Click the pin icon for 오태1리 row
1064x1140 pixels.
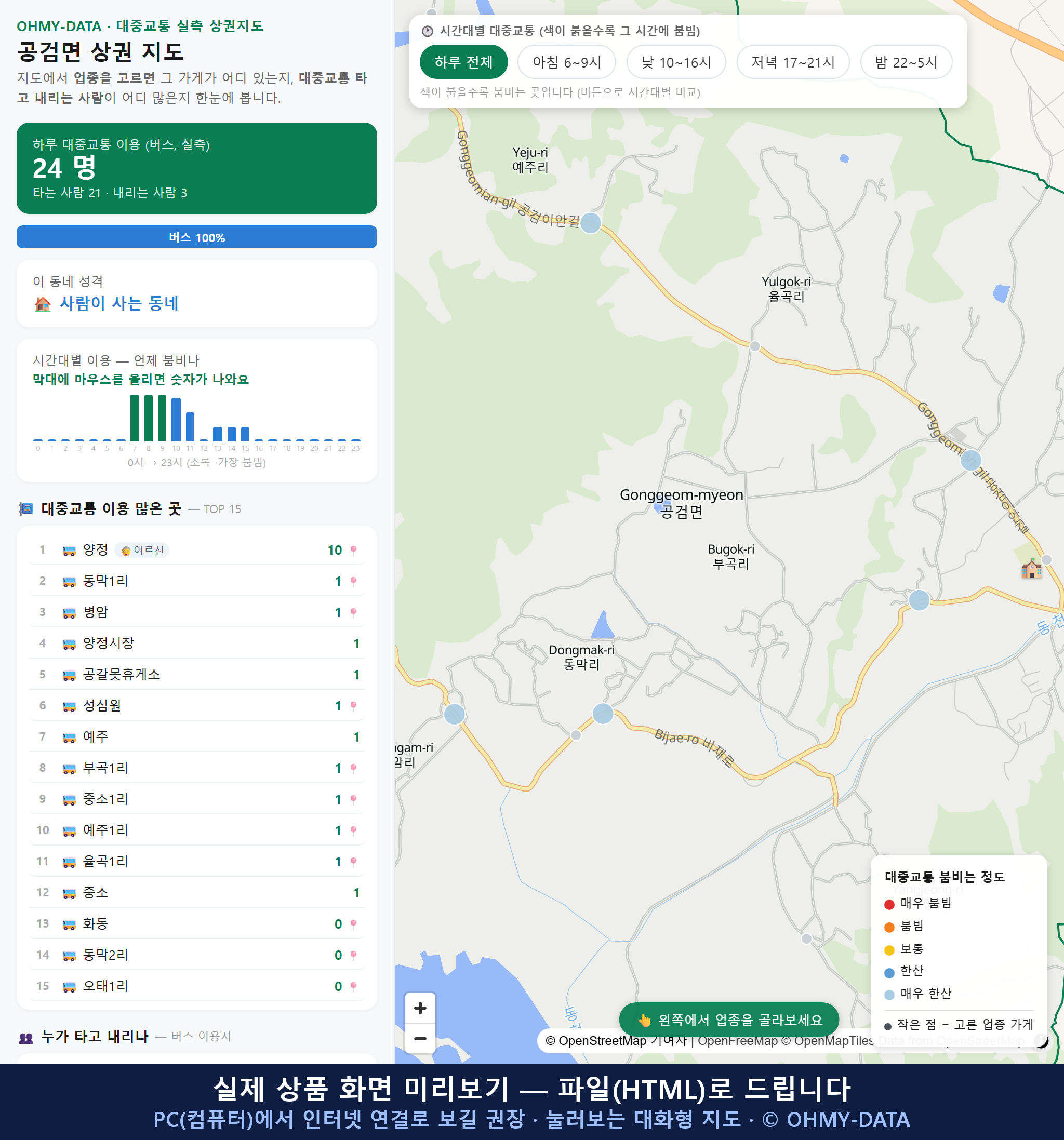(x=353, y=986)
